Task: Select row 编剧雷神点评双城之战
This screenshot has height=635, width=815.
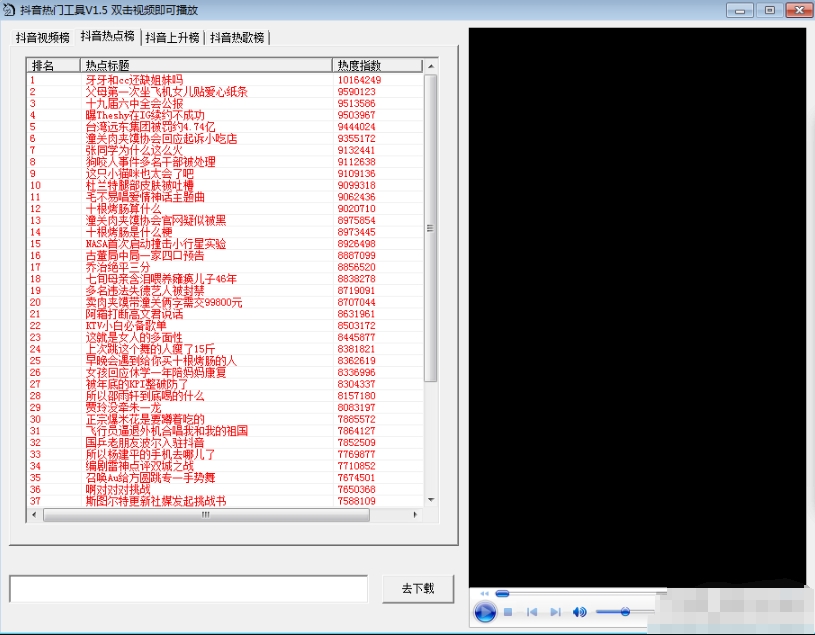Action: pyautogui.click(x=225, y=466)
